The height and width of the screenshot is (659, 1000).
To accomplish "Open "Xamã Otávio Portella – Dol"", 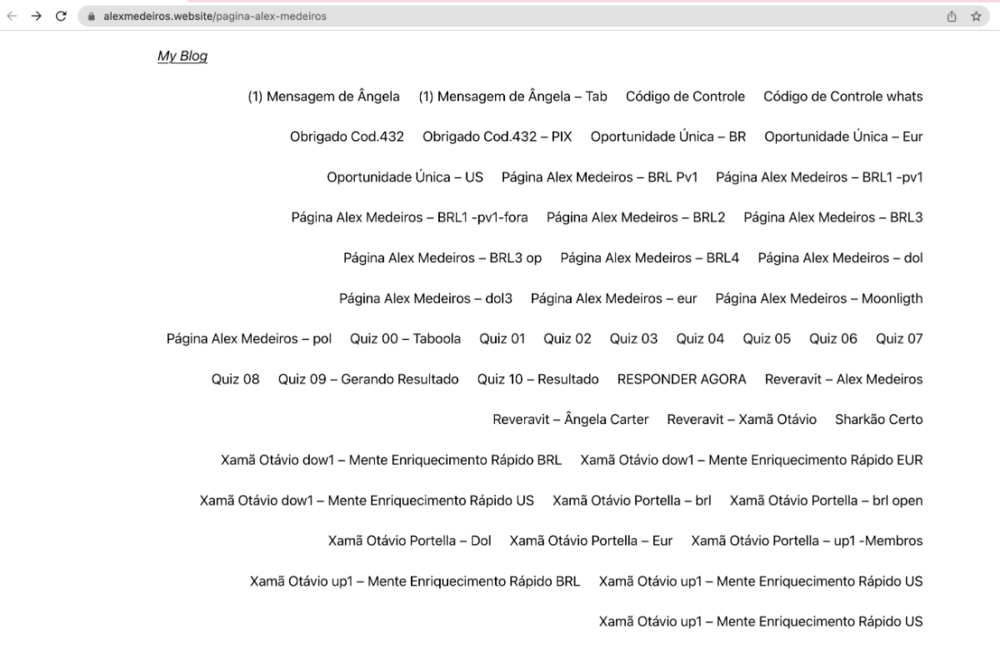I will tap(409, 541).
